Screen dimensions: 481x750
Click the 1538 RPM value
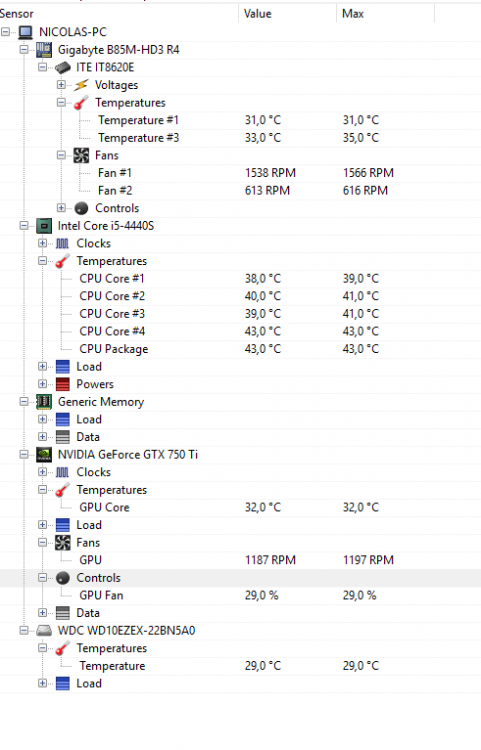click(x=270, y=173)
